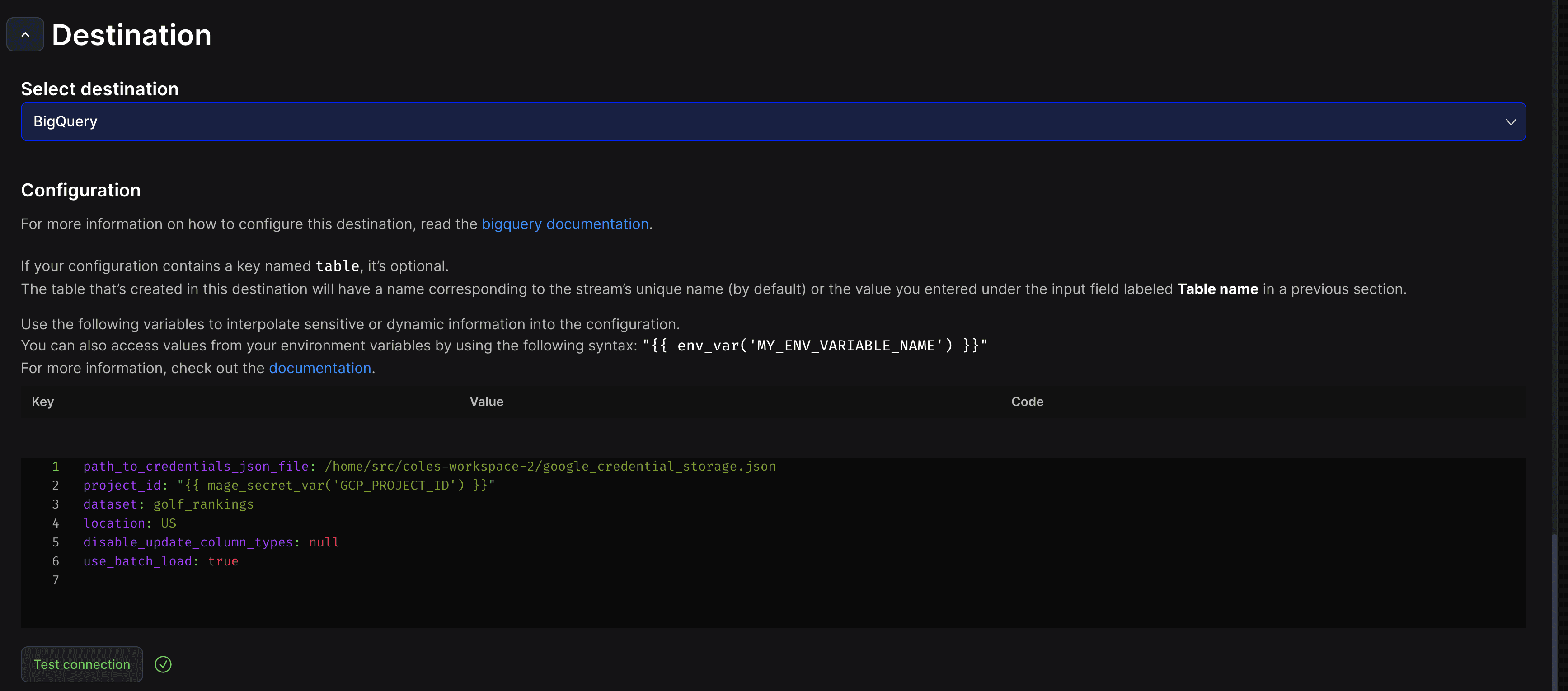Viewport: 1568px width, 691px height.
Task: Click the Configuration heading
Action: pyautogui.click(x=81, y=191)
